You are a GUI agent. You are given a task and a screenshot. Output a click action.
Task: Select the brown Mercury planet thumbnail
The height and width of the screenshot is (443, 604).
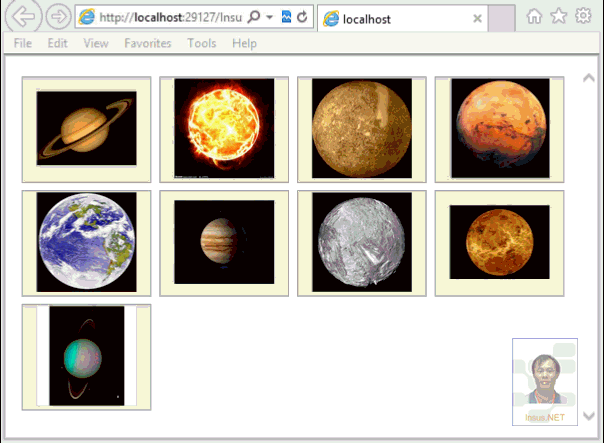coord(362,129)
